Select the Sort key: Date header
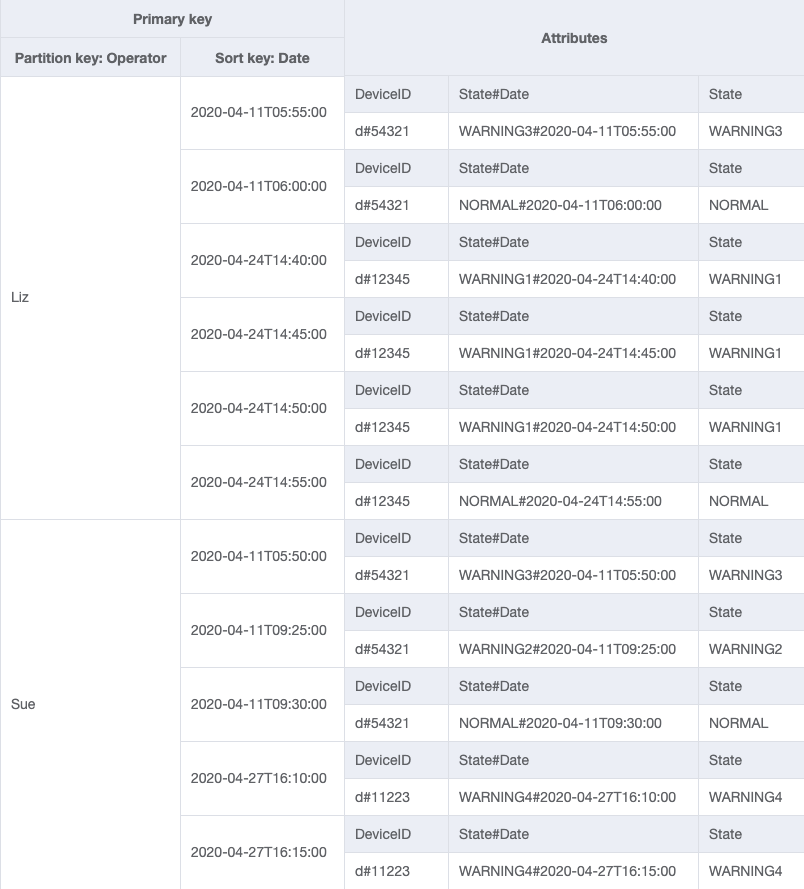This screenshot has width=804, height=889. pyautogui.click(x=262, y=58)
